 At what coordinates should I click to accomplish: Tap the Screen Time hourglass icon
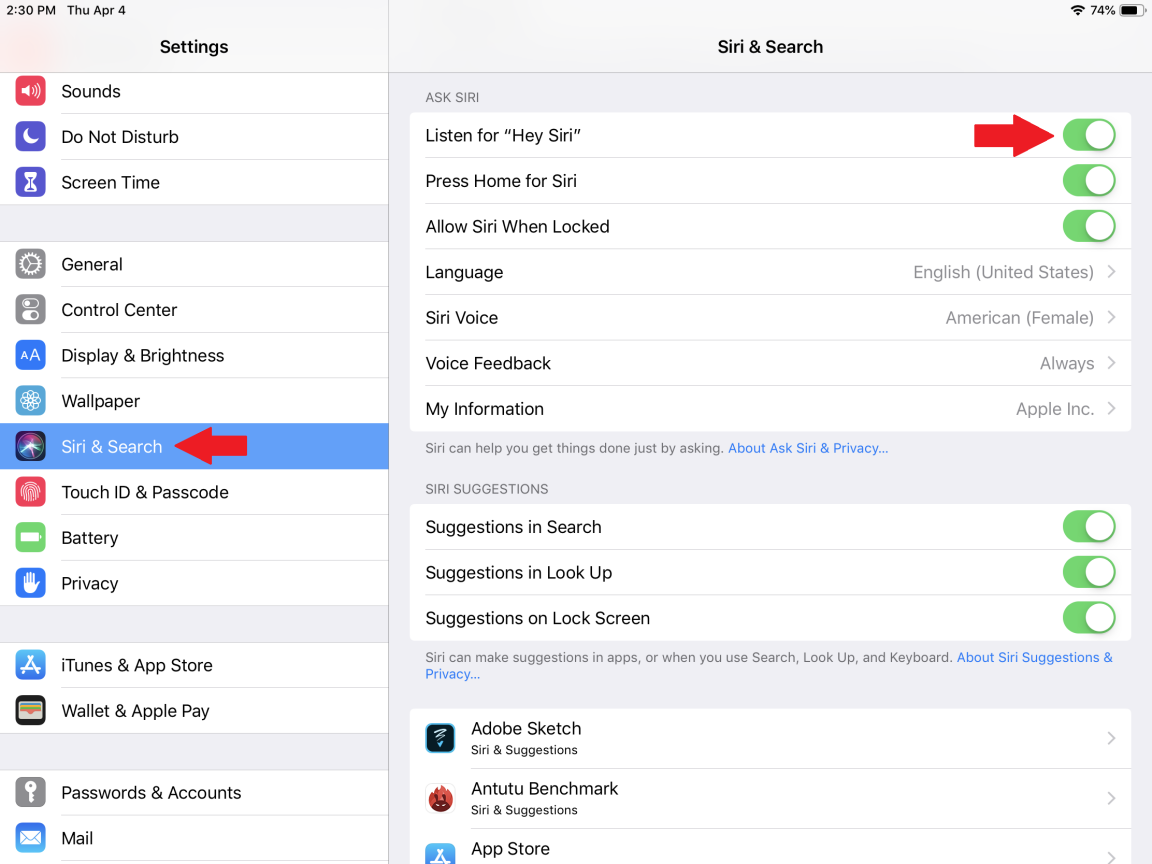coord(31,182)
